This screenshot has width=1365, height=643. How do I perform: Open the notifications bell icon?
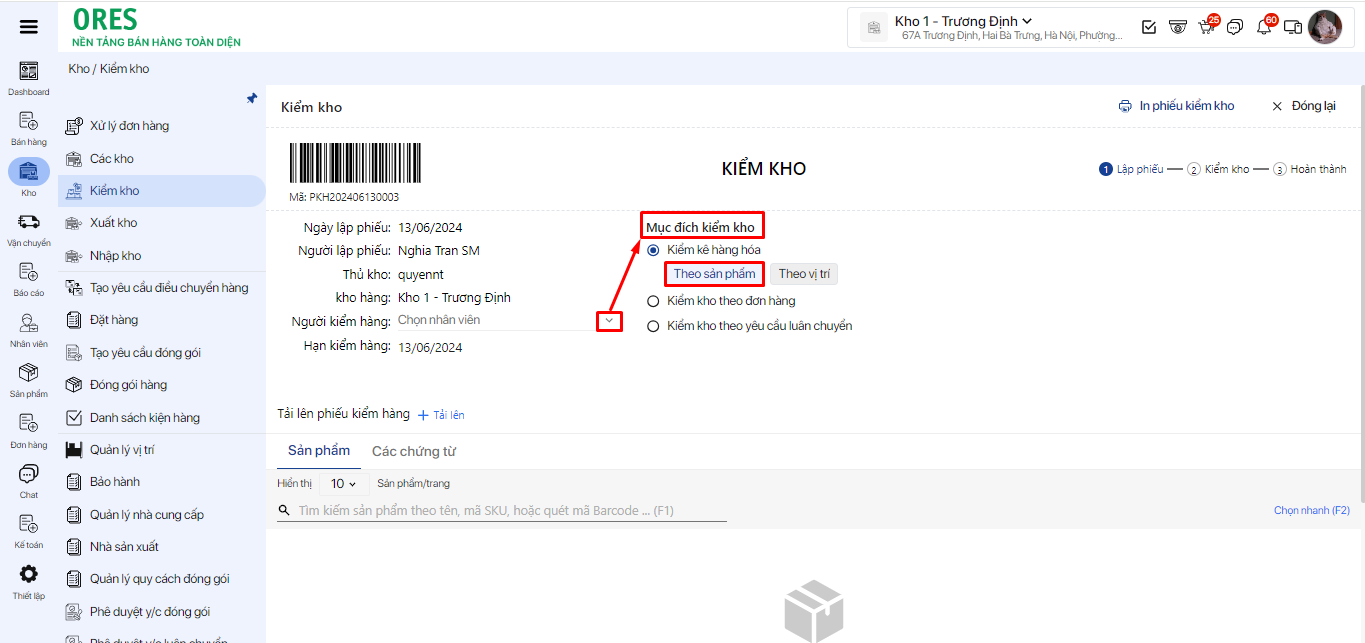tap(1264, 27)
